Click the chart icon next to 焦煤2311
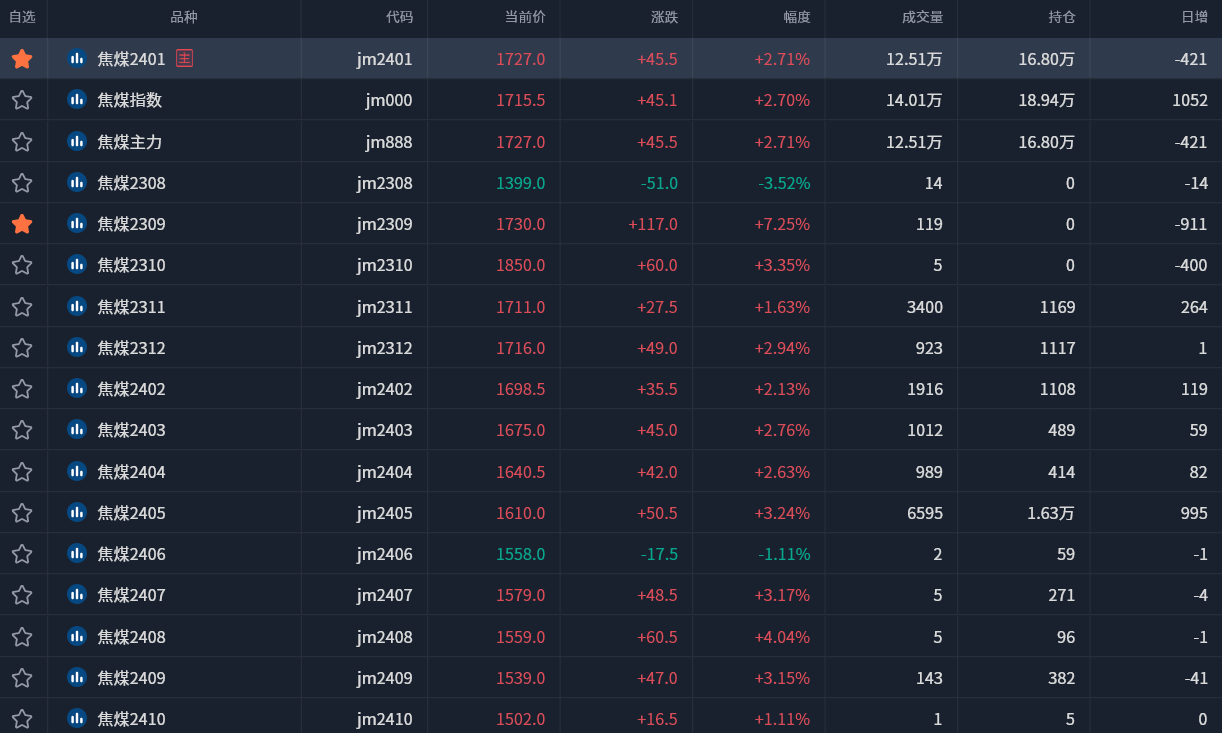This screenshot has width=1222, height=733. pos(77,306)
